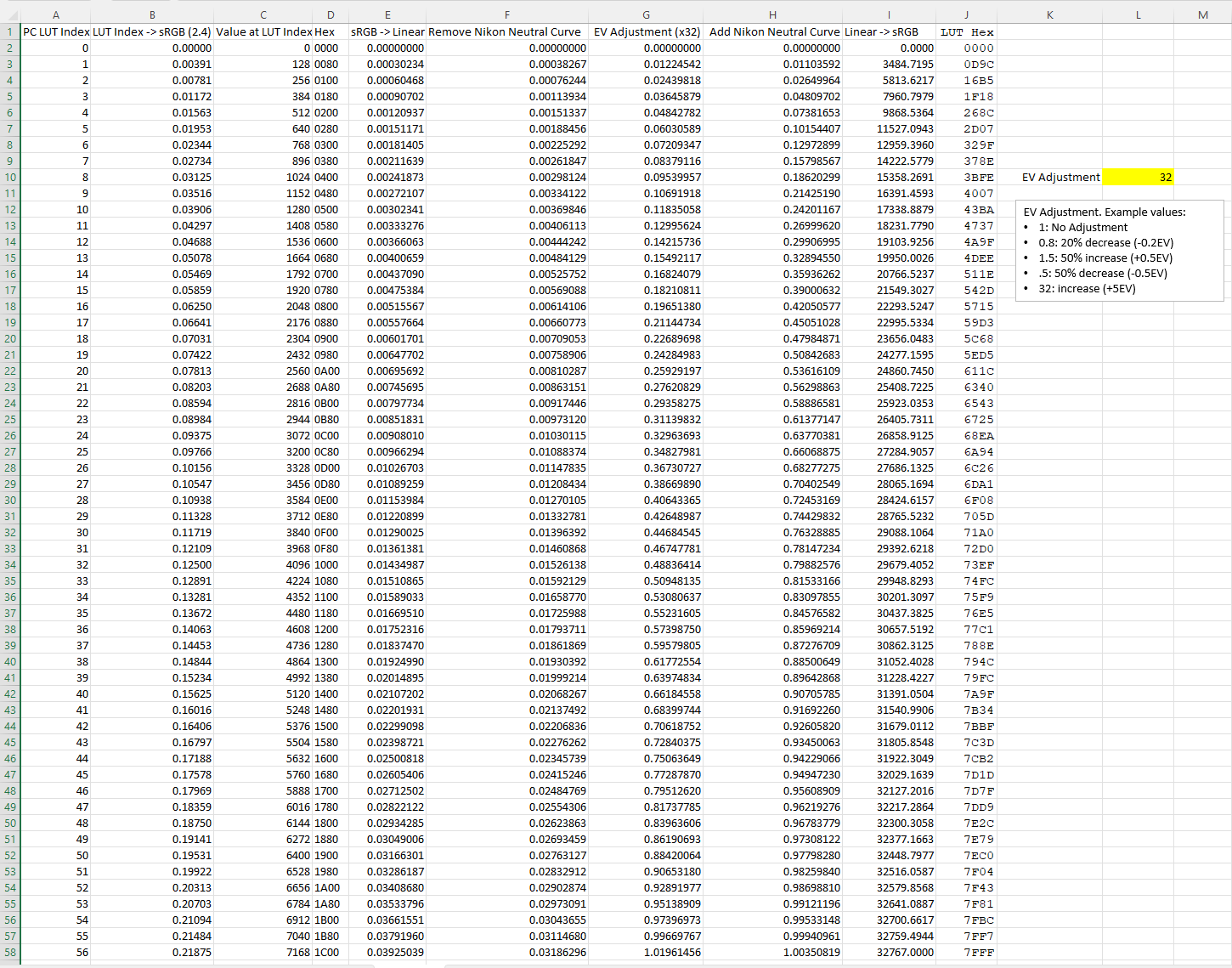Click cell with LUT Hex value 3BFE

(x=967, y=177)
